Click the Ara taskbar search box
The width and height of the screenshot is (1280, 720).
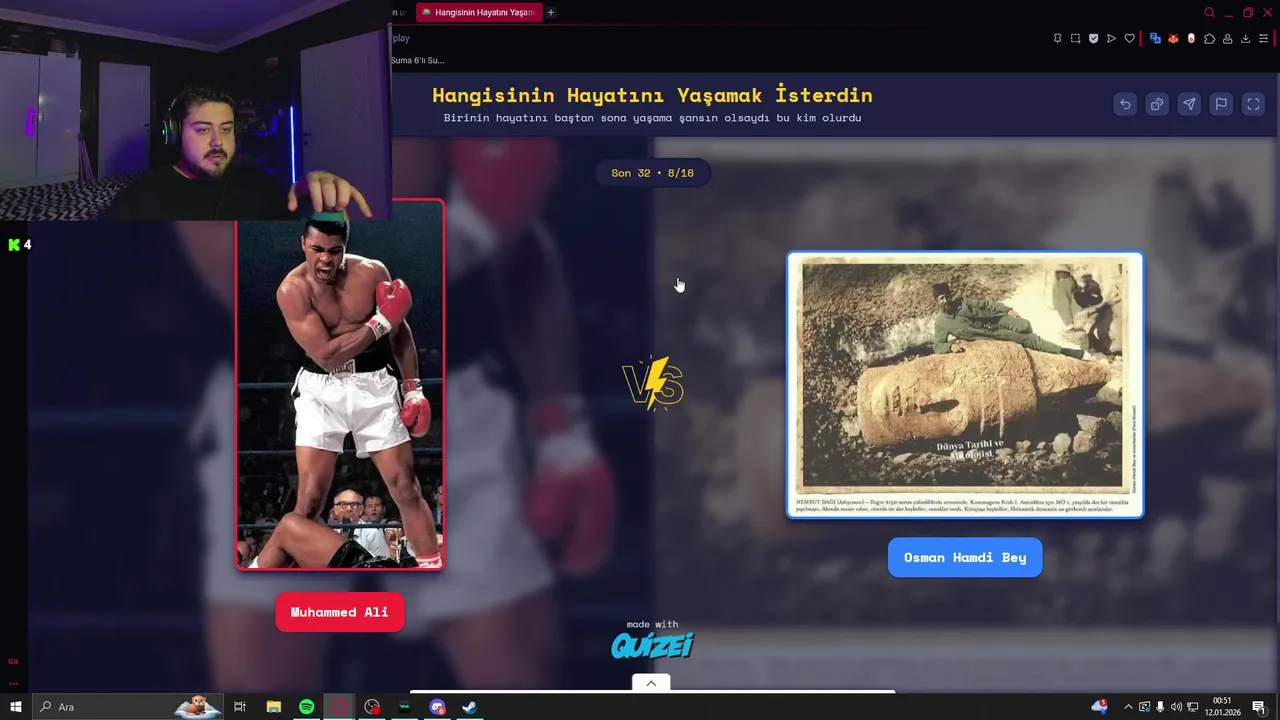pos(127,706)
